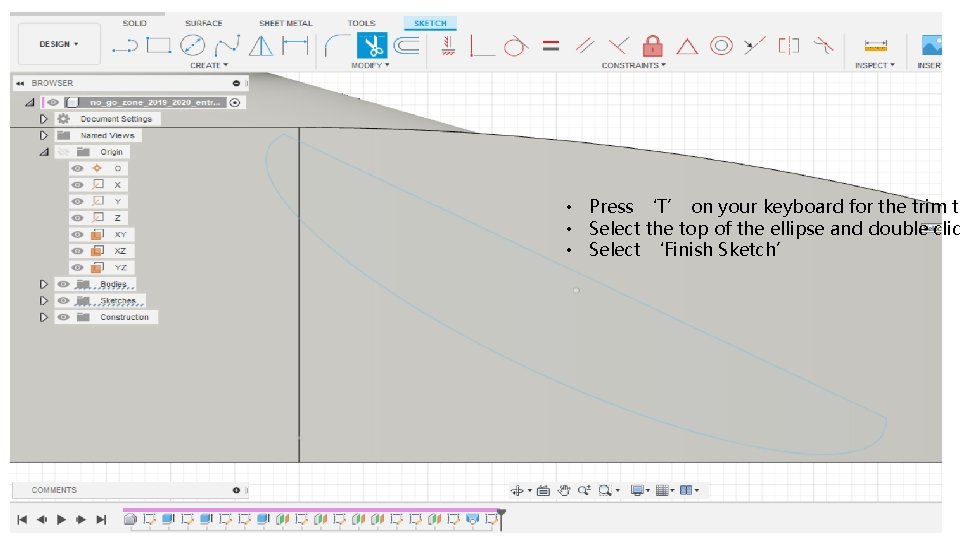960x540 pixels.
Task: Select the Pan hand tool
Action: [564, 490]
